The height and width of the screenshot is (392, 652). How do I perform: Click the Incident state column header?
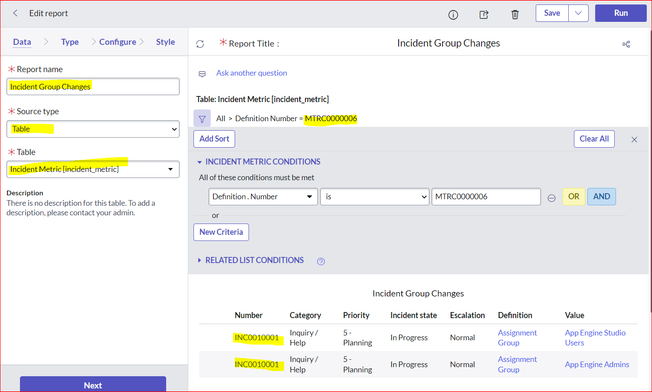(413, 315)
